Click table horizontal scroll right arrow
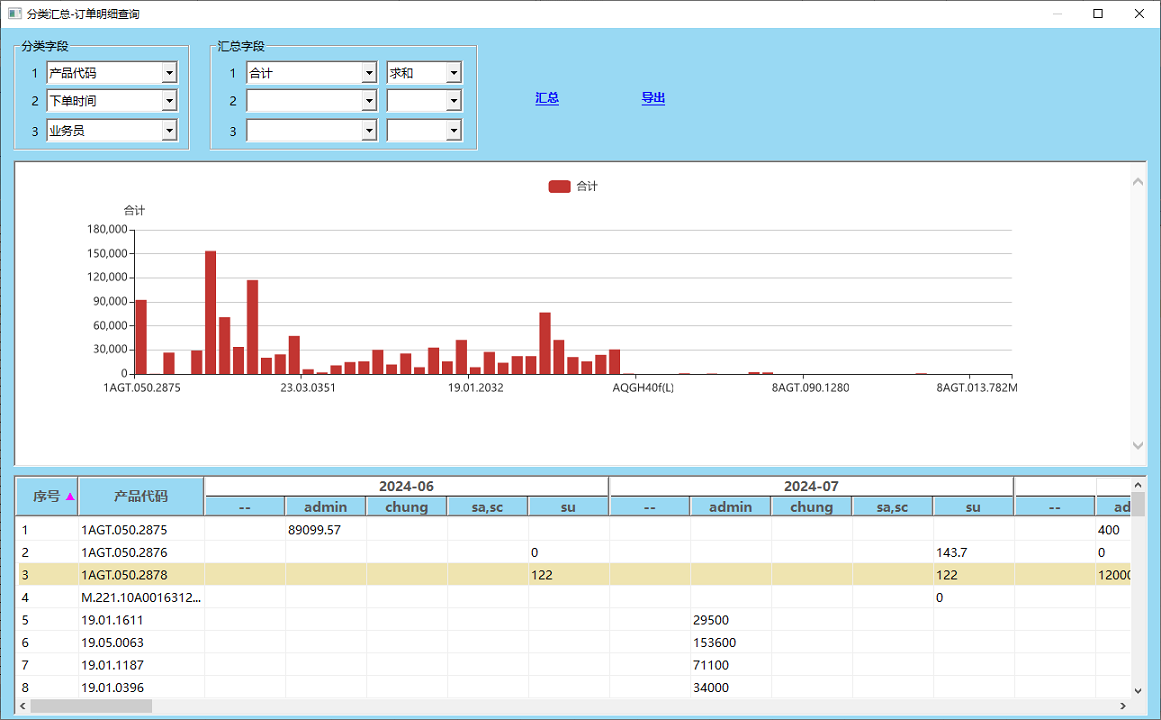 1122,706
